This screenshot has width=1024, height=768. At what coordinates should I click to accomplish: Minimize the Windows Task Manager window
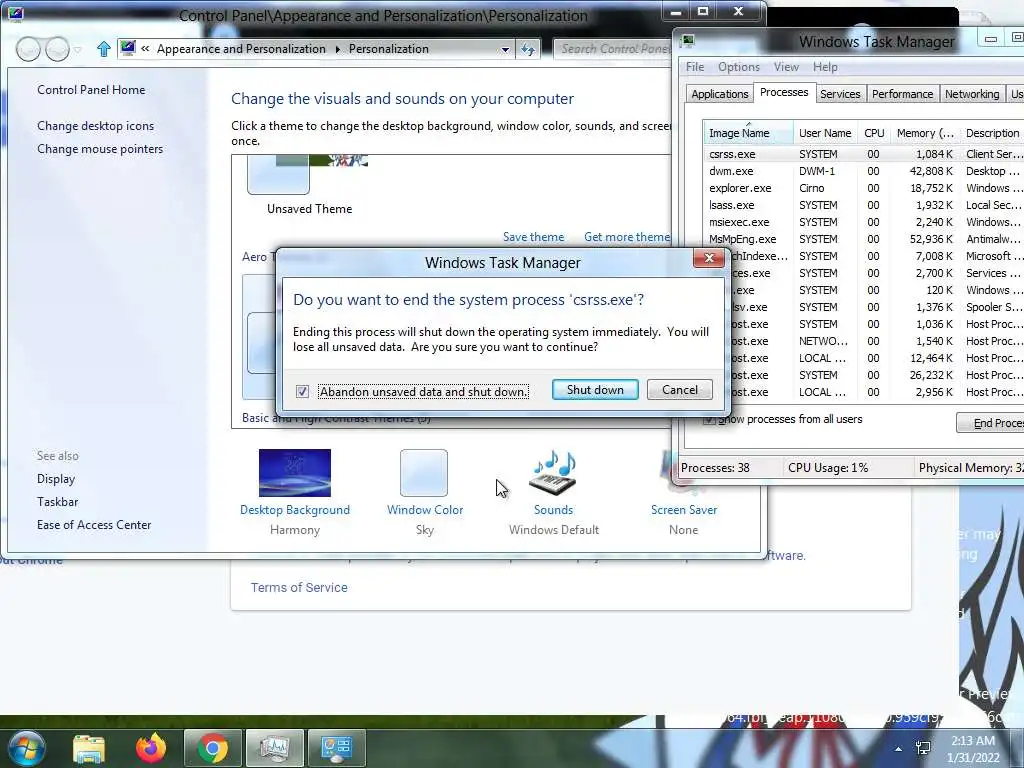coord(991,39)
